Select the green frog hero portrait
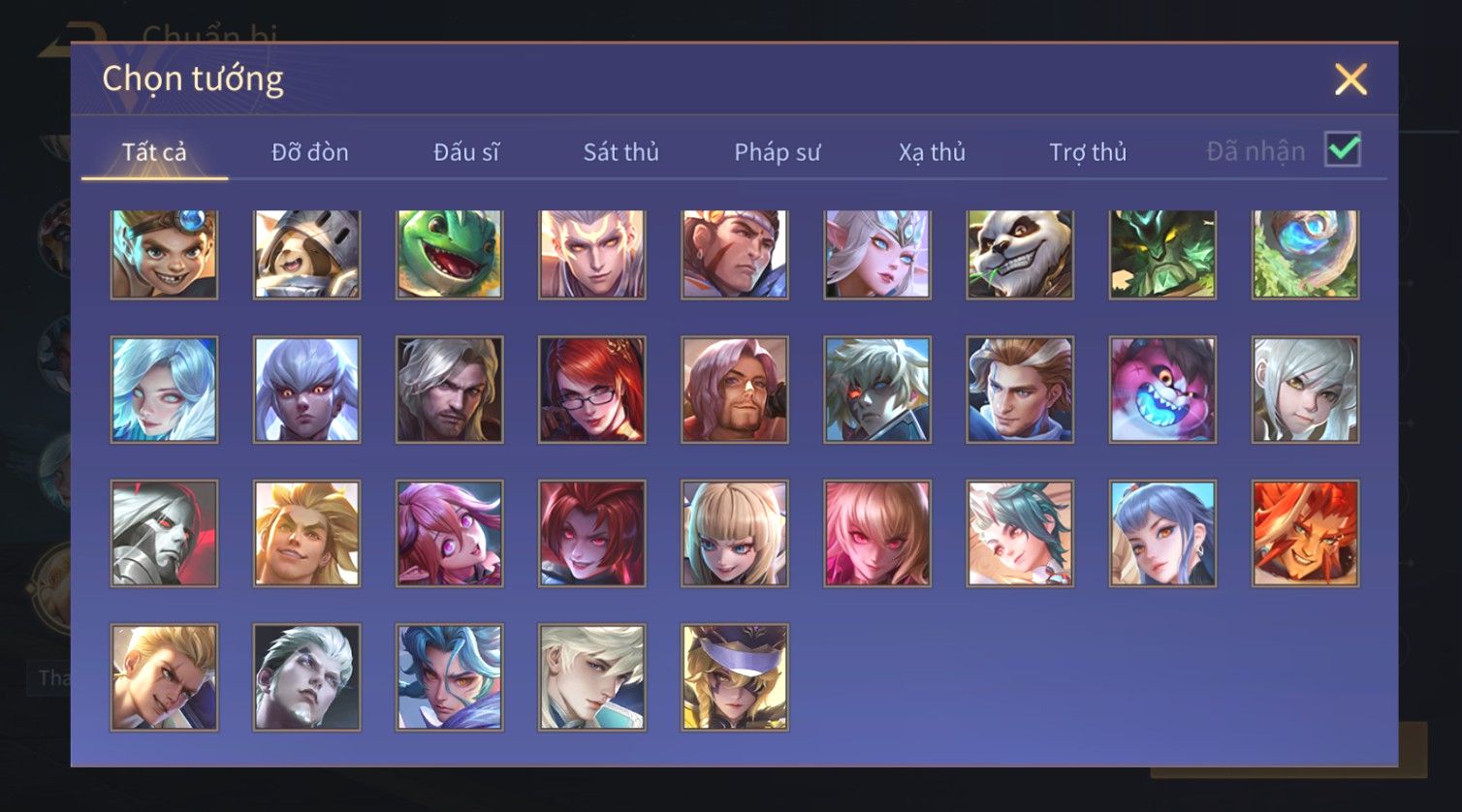The width and height of the screenshot is (1462, 812). (x=450, y=254)
